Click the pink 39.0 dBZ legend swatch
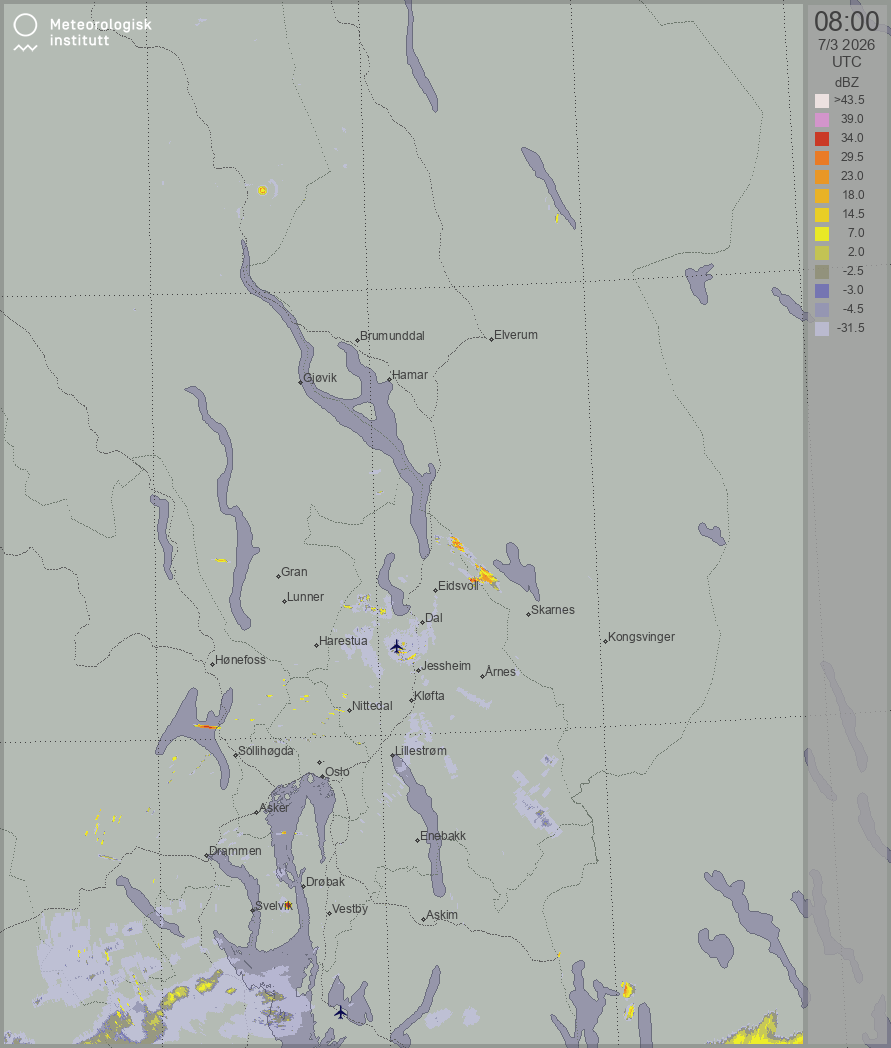Viewport: 891px width, 1048px height. tap(822, 119)
